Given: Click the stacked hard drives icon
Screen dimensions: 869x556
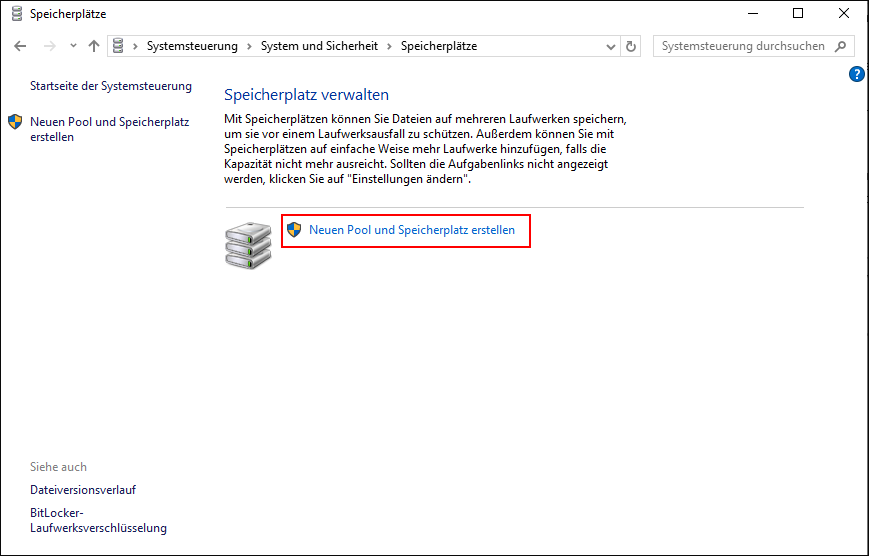Looking at the screenshot, I should point(248,246).
